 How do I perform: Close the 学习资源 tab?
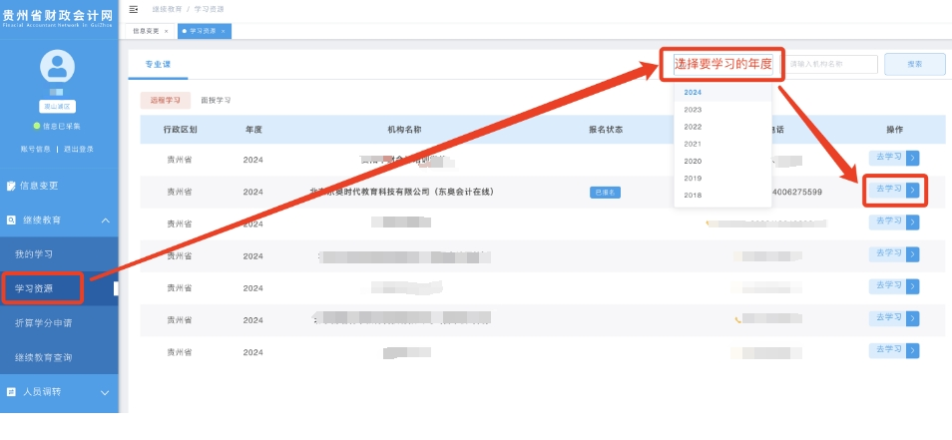click(x=224, y=31)
